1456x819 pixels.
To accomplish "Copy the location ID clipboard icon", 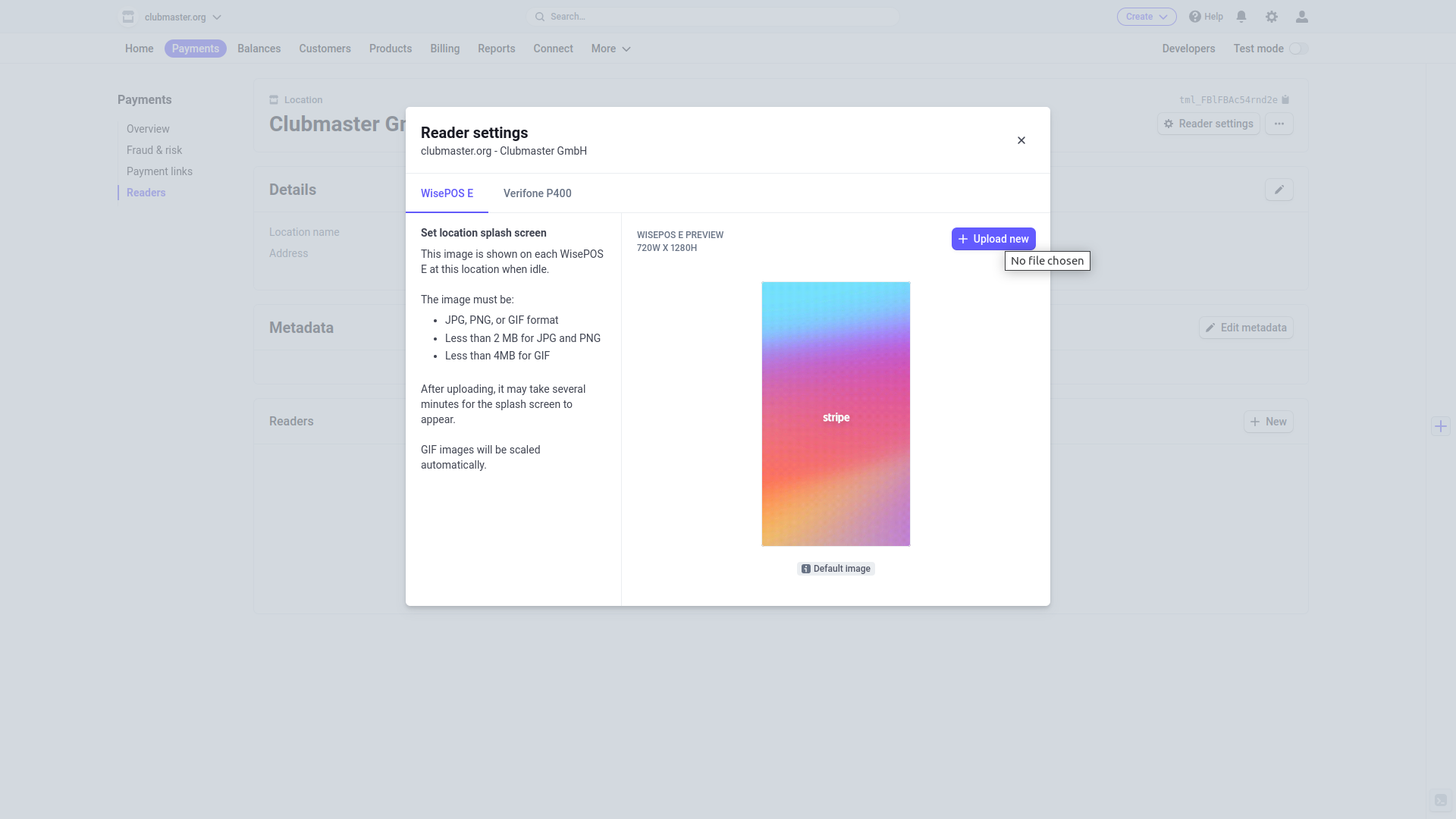I will click(x=1285, y=100).
